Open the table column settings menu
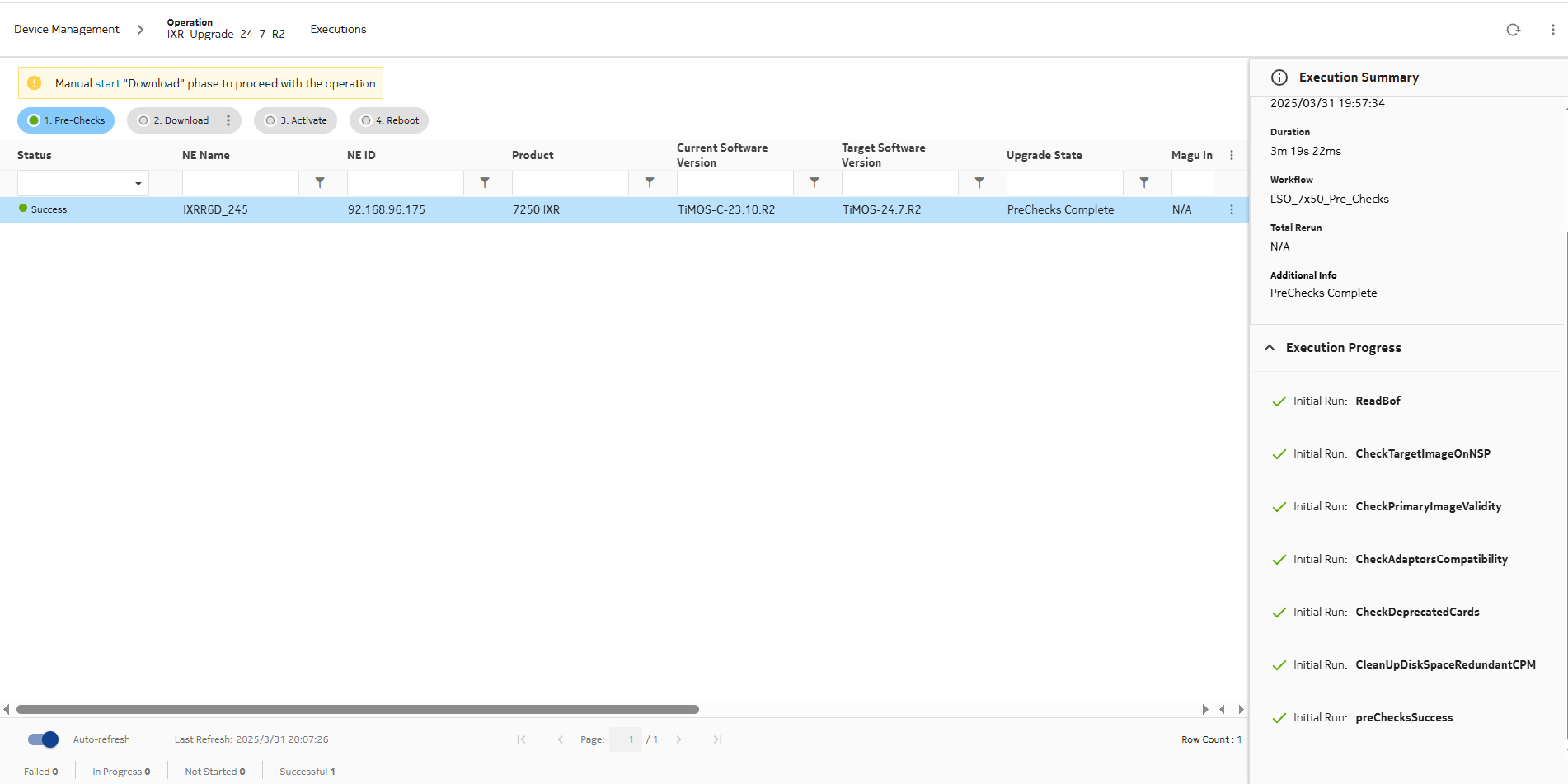The image size is (1568, 784). [x=1232, y=155]
